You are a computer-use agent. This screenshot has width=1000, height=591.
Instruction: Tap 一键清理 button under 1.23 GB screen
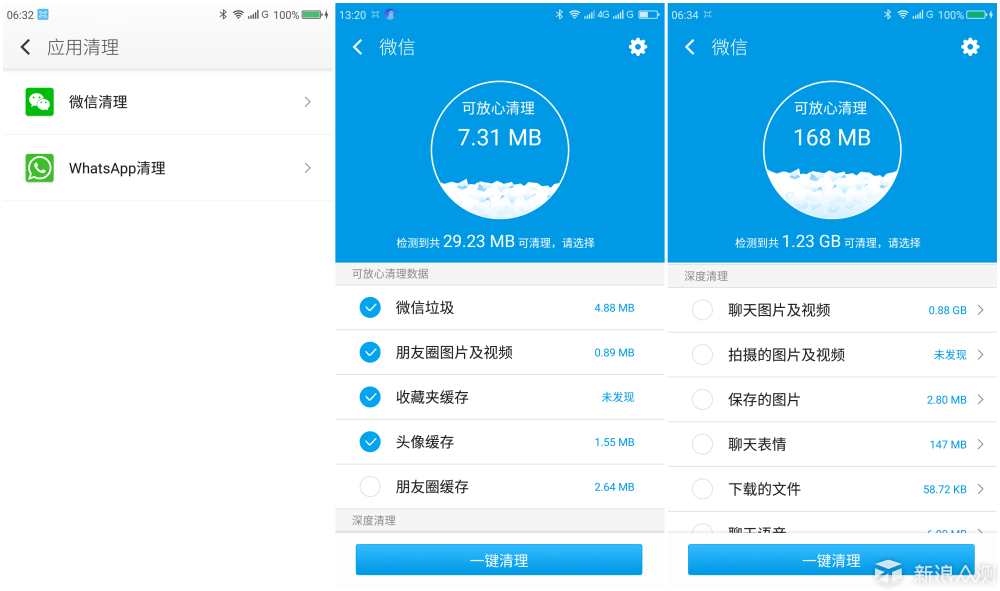(x=831, y=560)
